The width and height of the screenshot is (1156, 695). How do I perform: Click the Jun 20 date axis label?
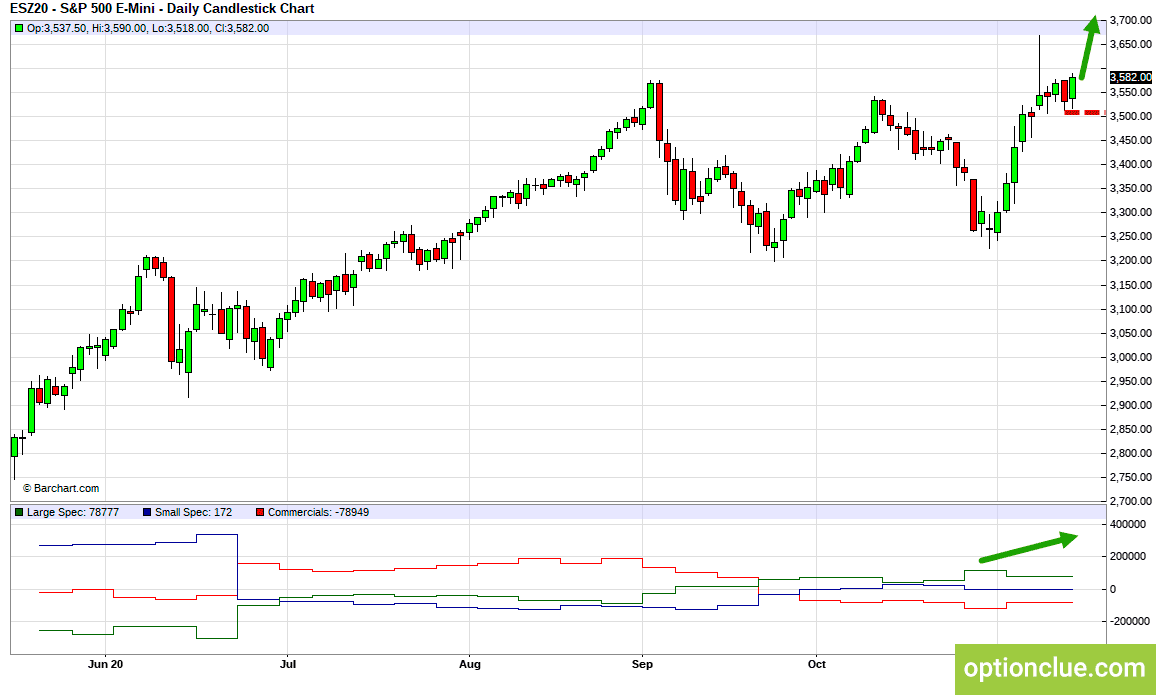(105, 664)
